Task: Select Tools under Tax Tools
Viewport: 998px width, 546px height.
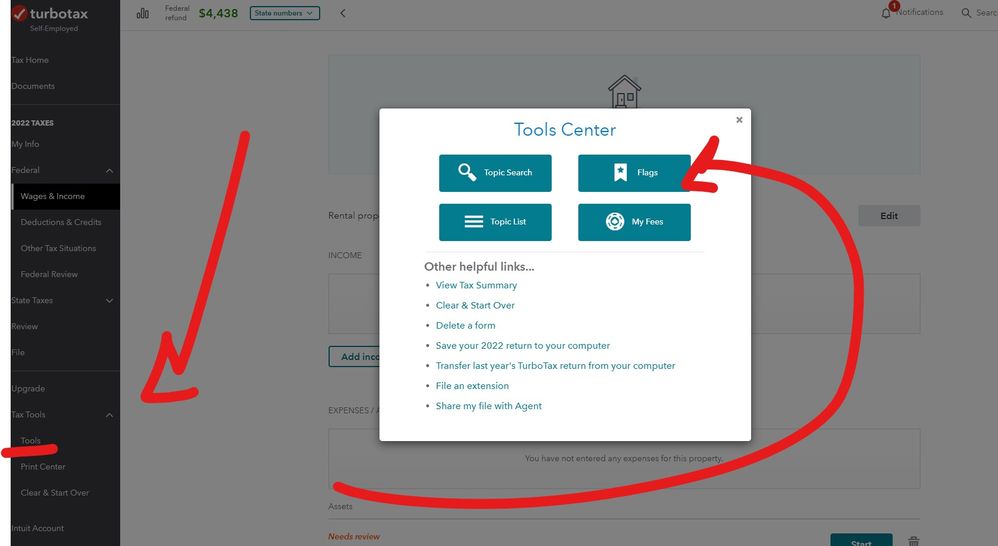Action: click(x=31, y=440)
